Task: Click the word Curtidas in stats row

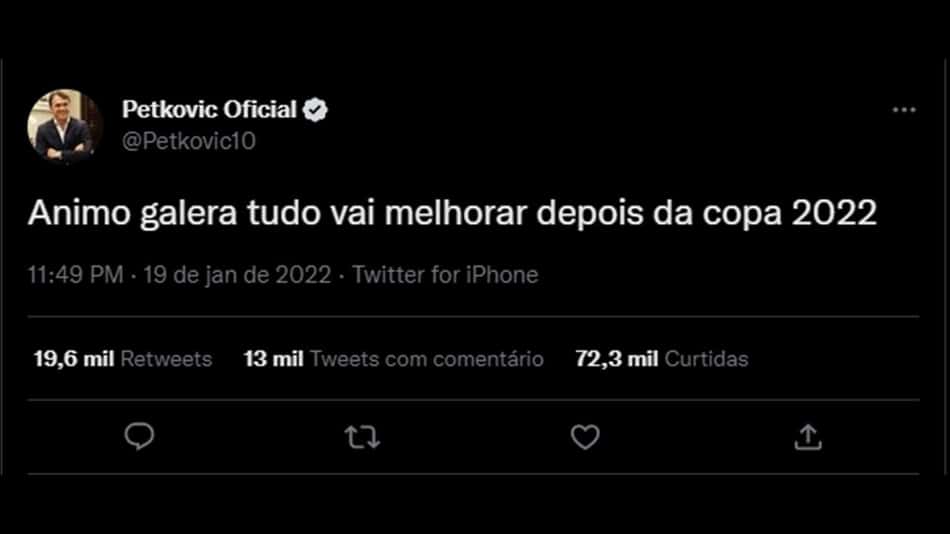Action: pyautogui.click(x=706, y=359)
